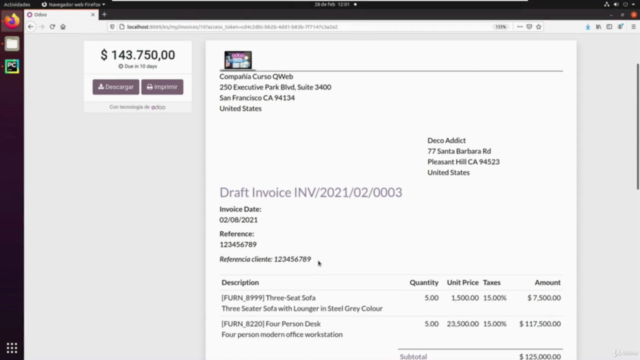Click the page info icon in address bar

(122, 27)
